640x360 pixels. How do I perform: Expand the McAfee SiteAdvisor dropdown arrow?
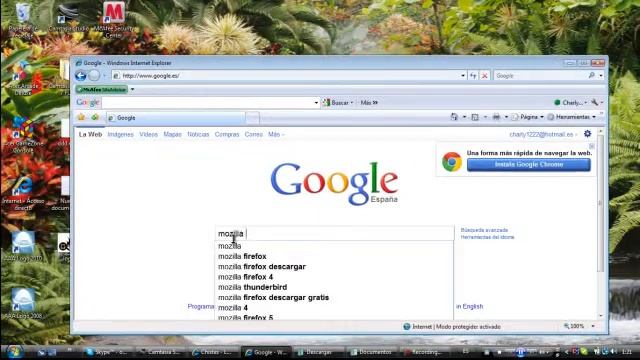[x=132, y=89]
